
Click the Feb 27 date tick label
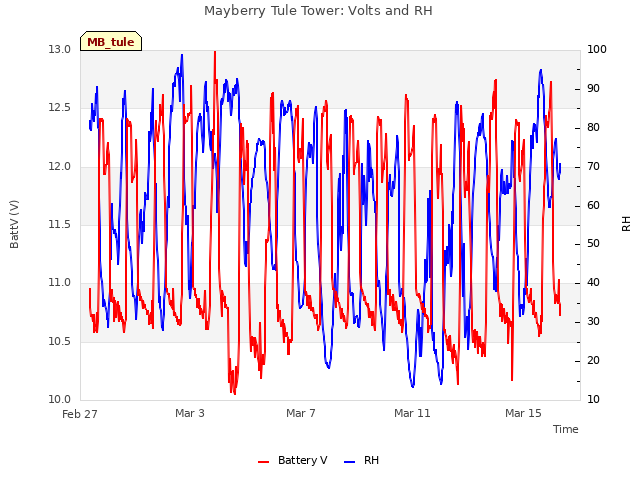(80, 414)
